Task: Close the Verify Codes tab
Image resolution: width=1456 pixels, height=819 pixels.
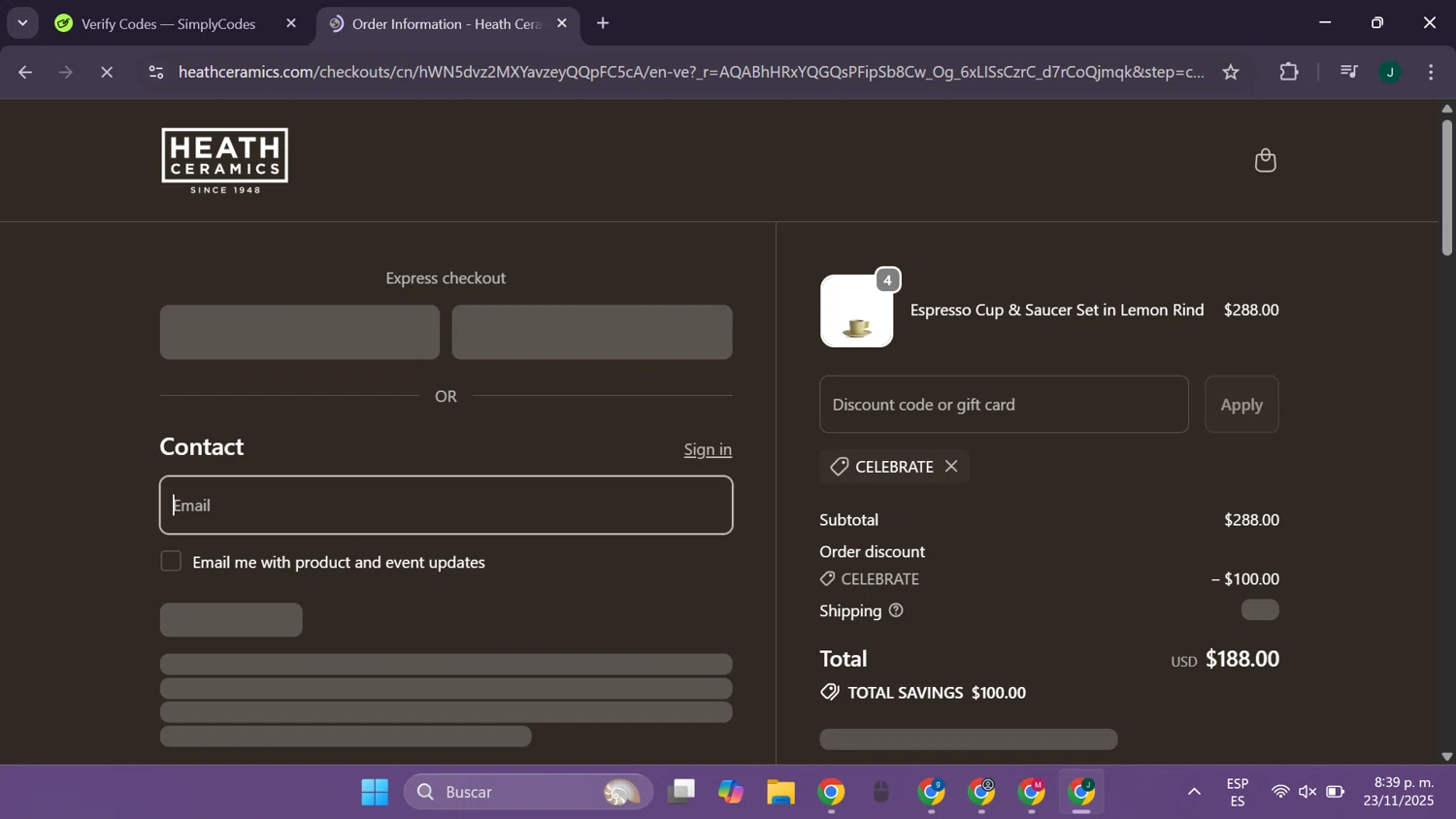Action: (291, 23)
